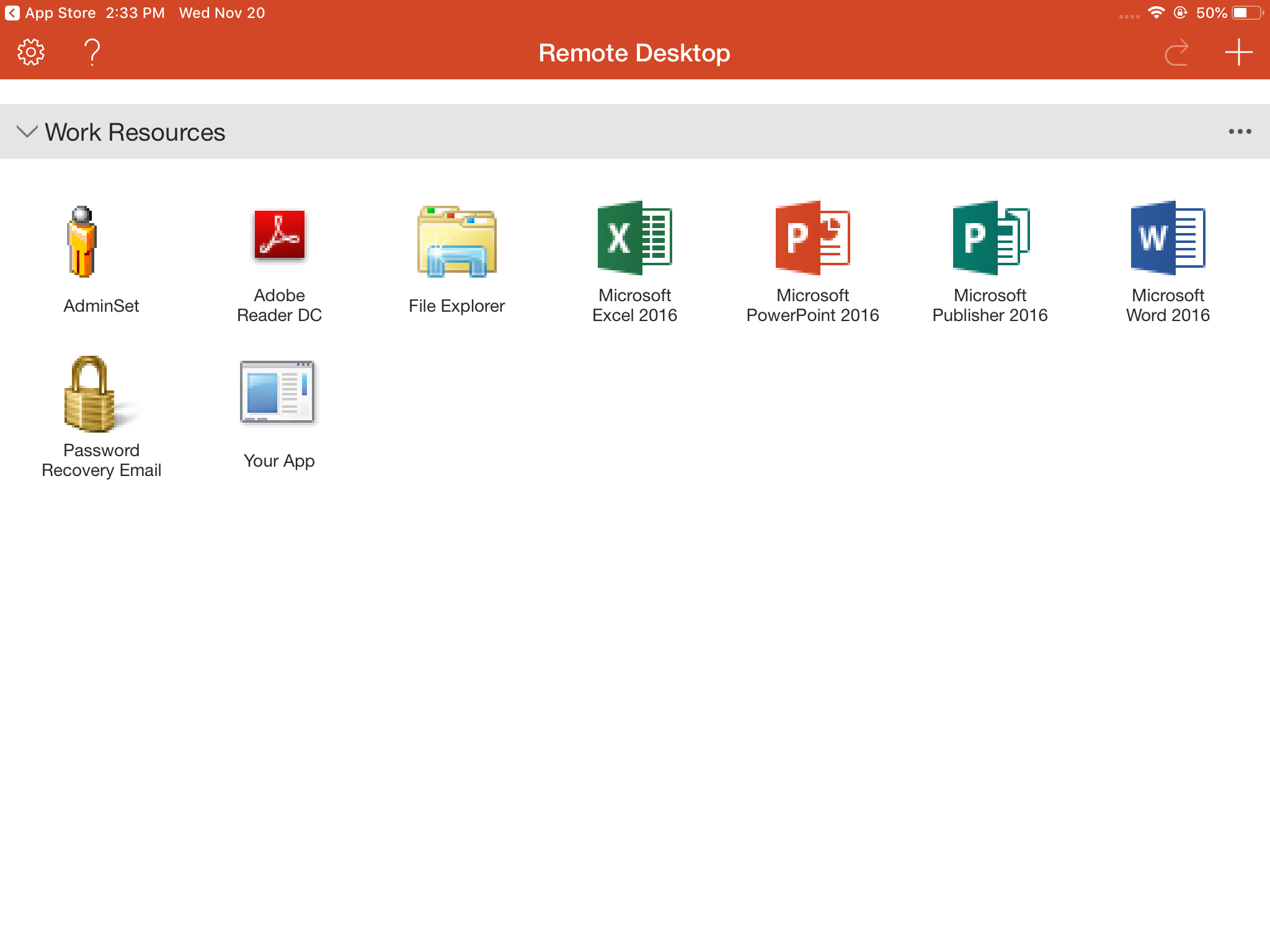The image size is (1270, 952).
Task: Open the Work Resources three-dots menu
Action: (1240, 131)
